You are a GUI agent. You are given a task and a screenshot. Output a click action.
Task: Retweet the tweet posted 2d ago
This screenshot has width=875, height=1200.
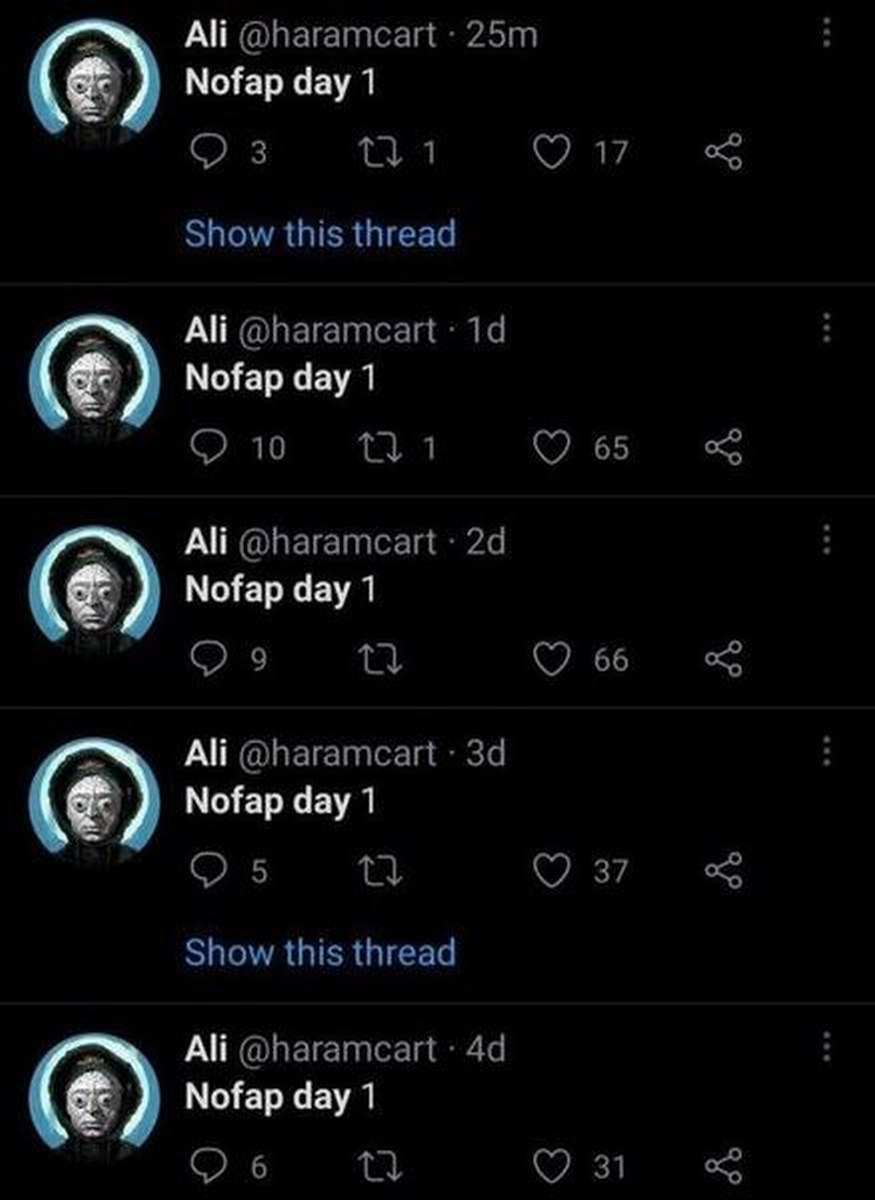point(382,660)
